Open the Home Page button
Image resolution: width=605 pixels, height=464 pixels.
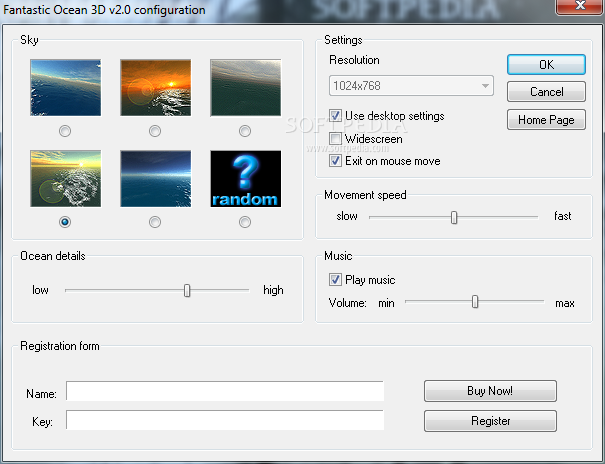coord(546,120)
